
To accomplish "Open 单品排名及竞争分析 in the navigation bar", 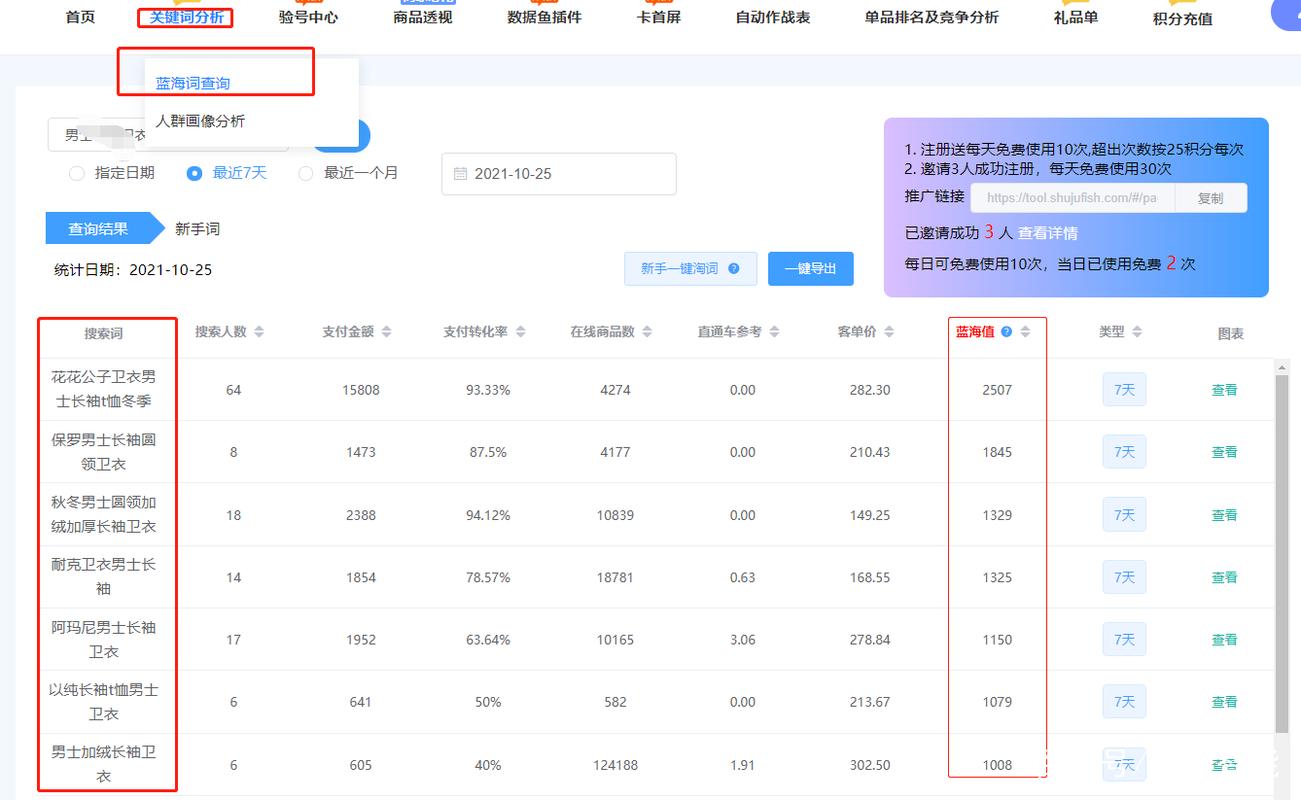I will [x=932, y=17].
